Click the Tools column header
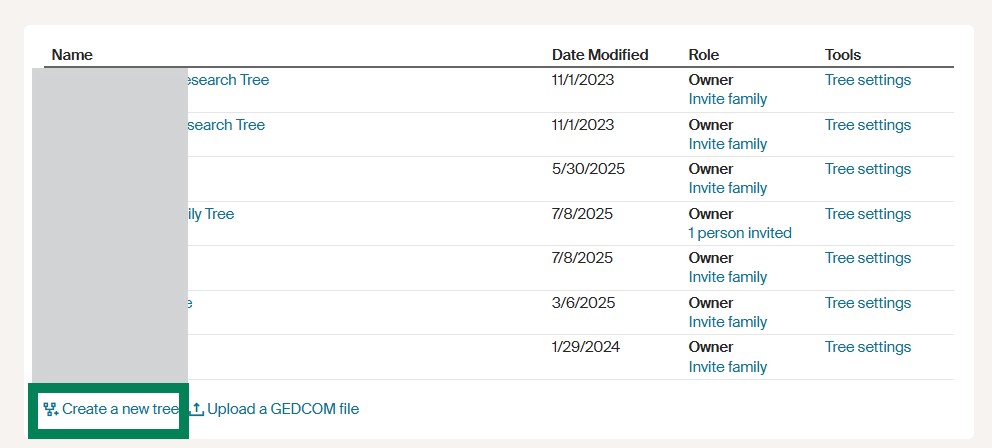992x448 pixels. [842, 55]
